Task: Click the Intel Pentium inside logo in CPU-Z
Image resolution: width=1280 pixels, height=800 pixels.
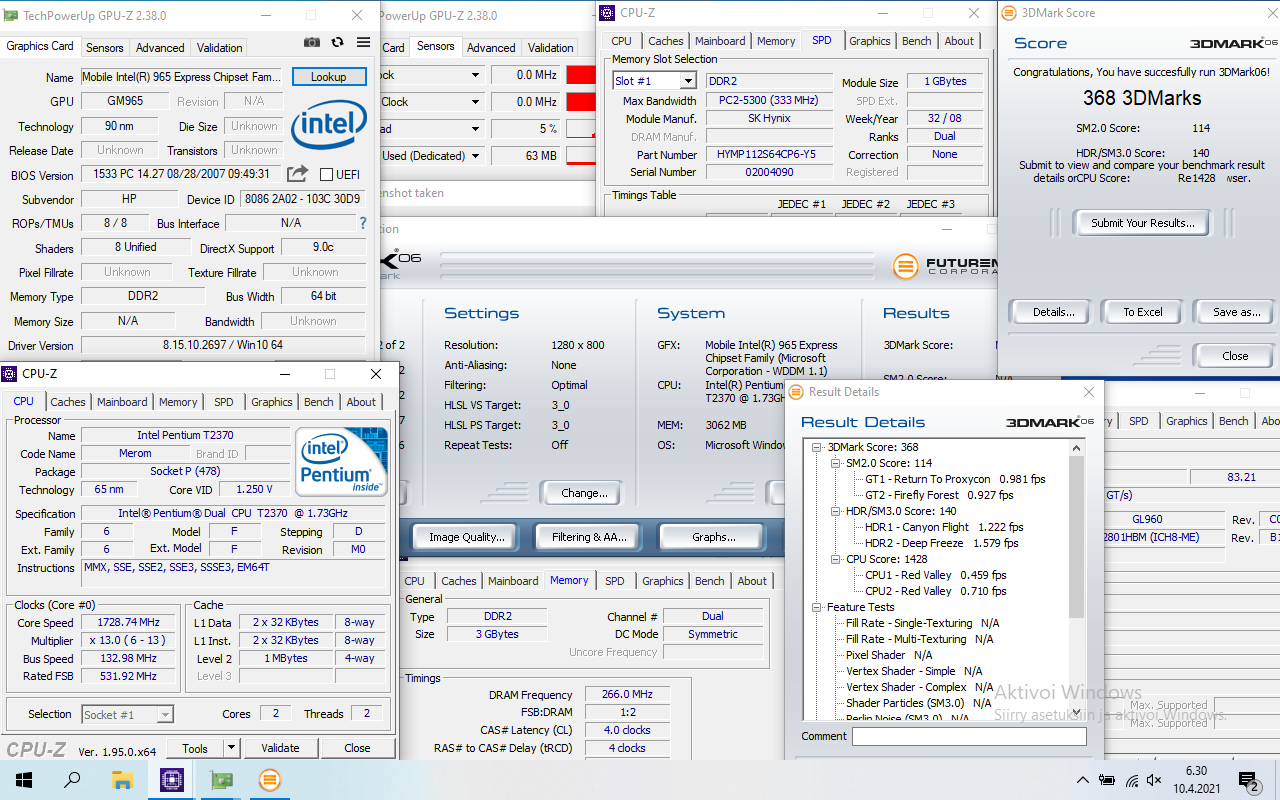Action: click(341, 462)
